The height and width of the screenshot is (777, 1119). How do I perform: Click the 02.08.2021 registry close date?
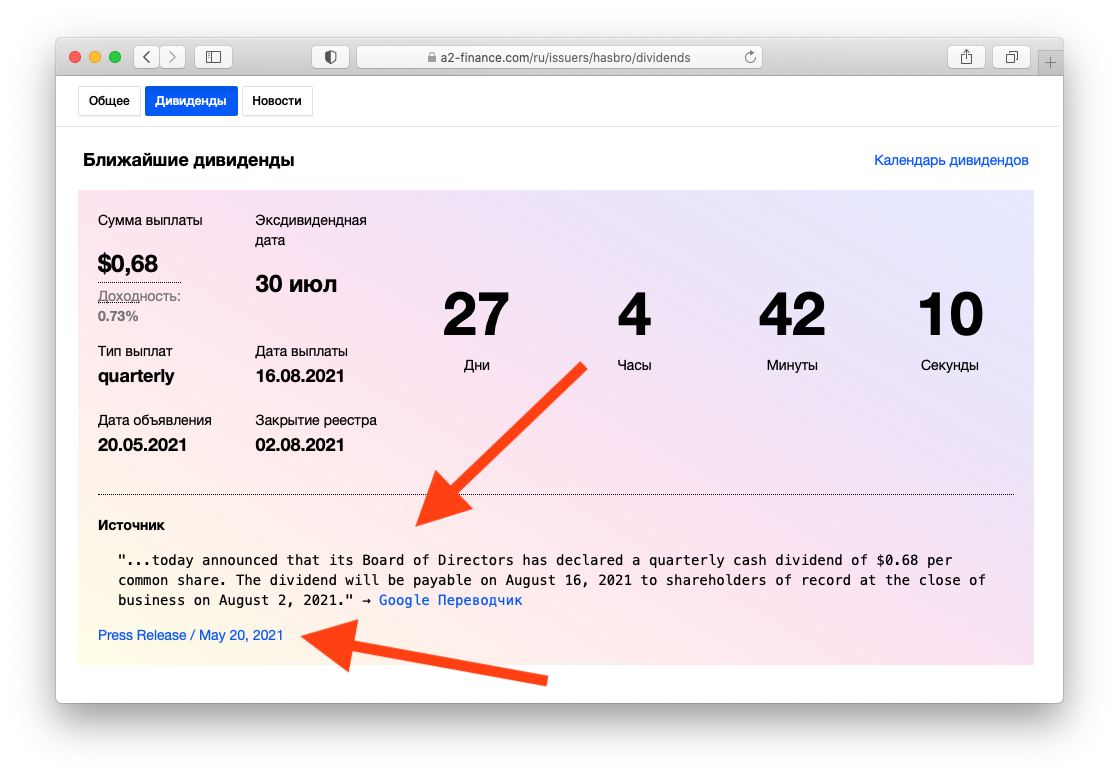(x=300, y=445)
